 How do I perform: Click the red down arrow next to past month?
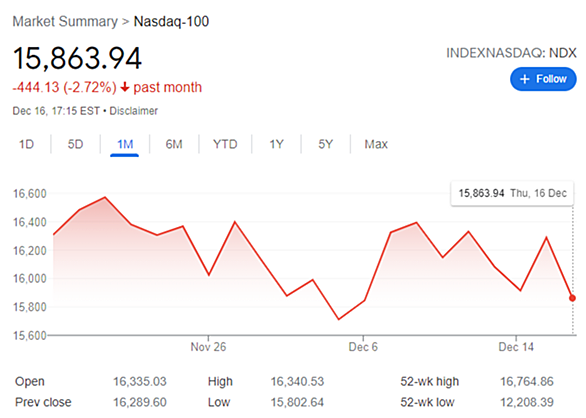125,87
